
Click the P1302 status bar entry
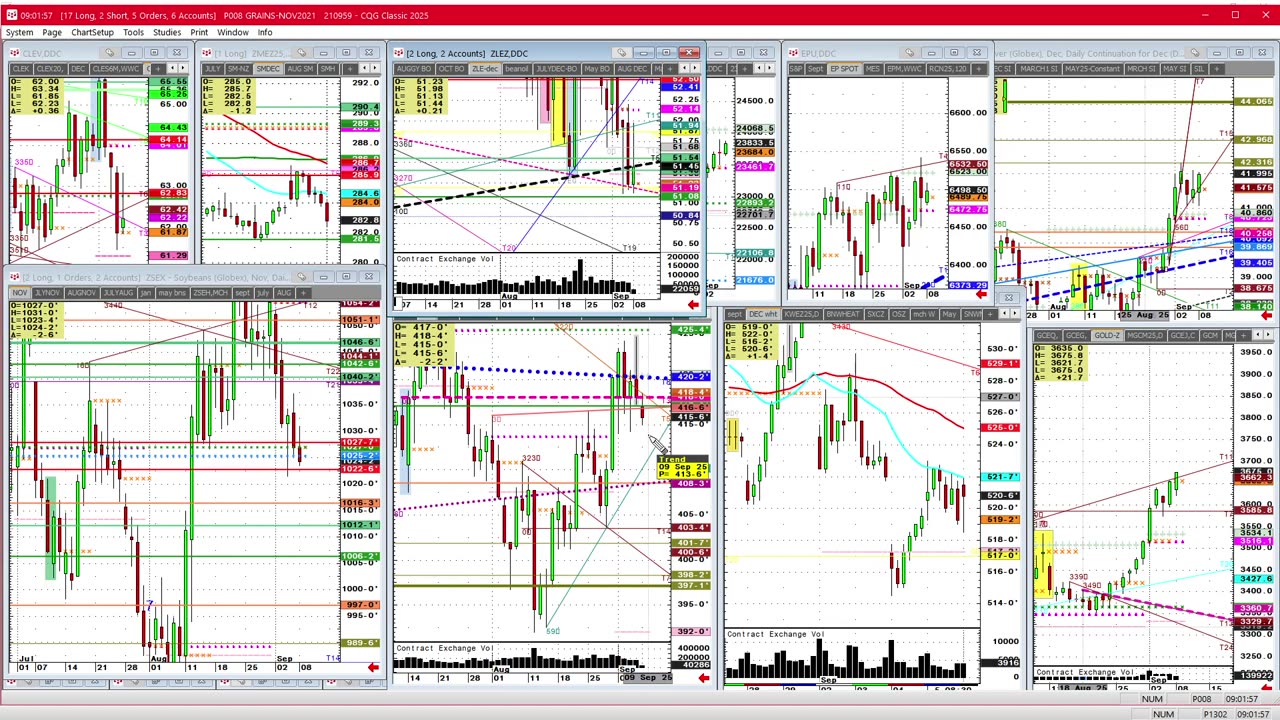[1216, 714]
